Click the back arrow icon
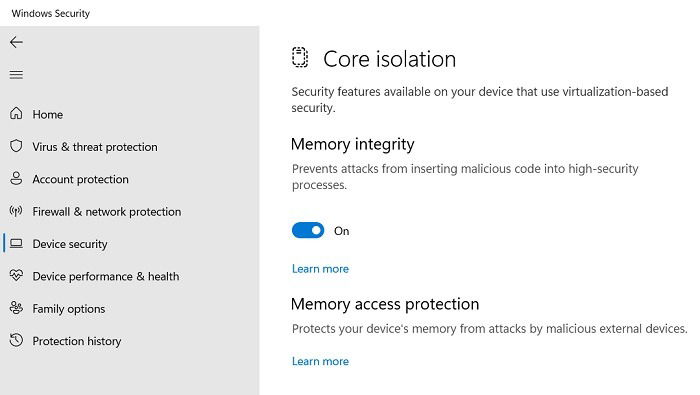The height and width of the screenshot is (395, 700). (16, 42)
